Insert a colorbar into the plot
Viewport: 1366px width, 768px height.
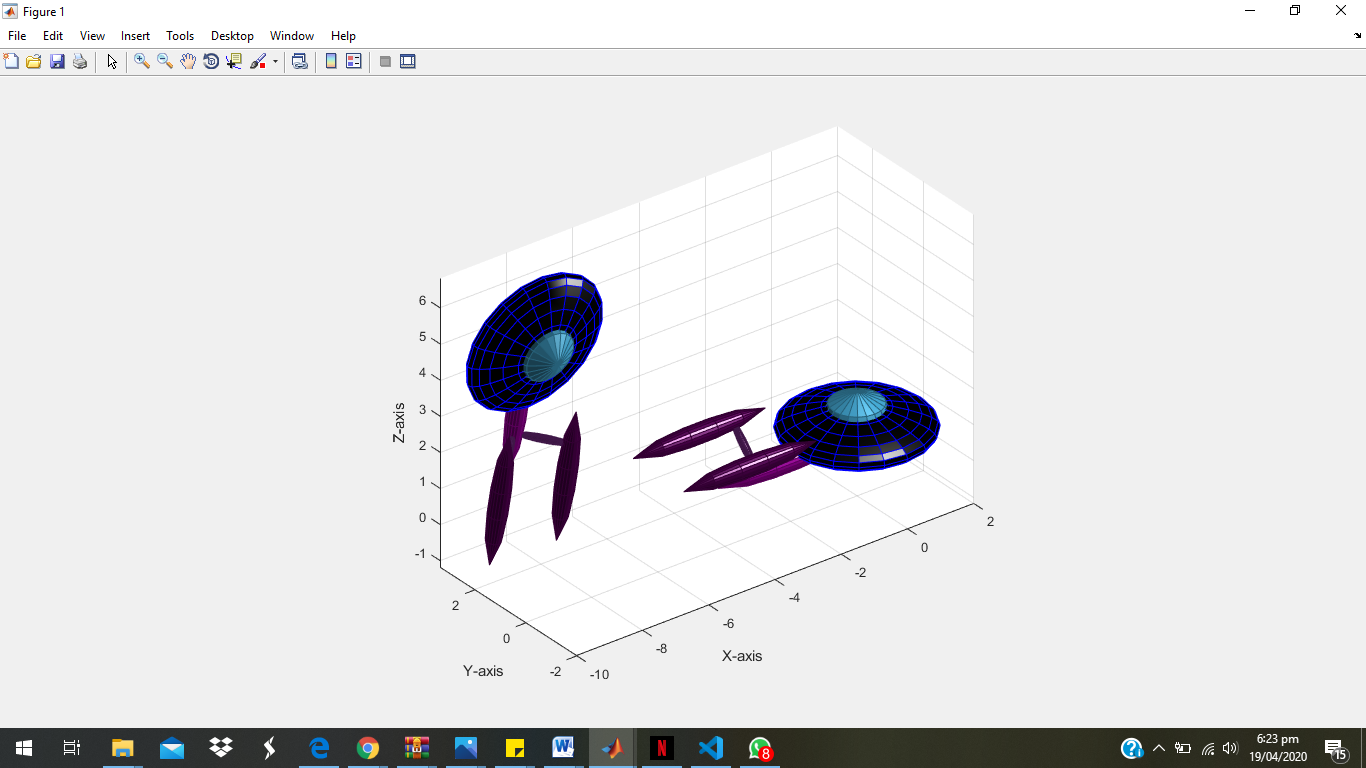coord(330,61)
